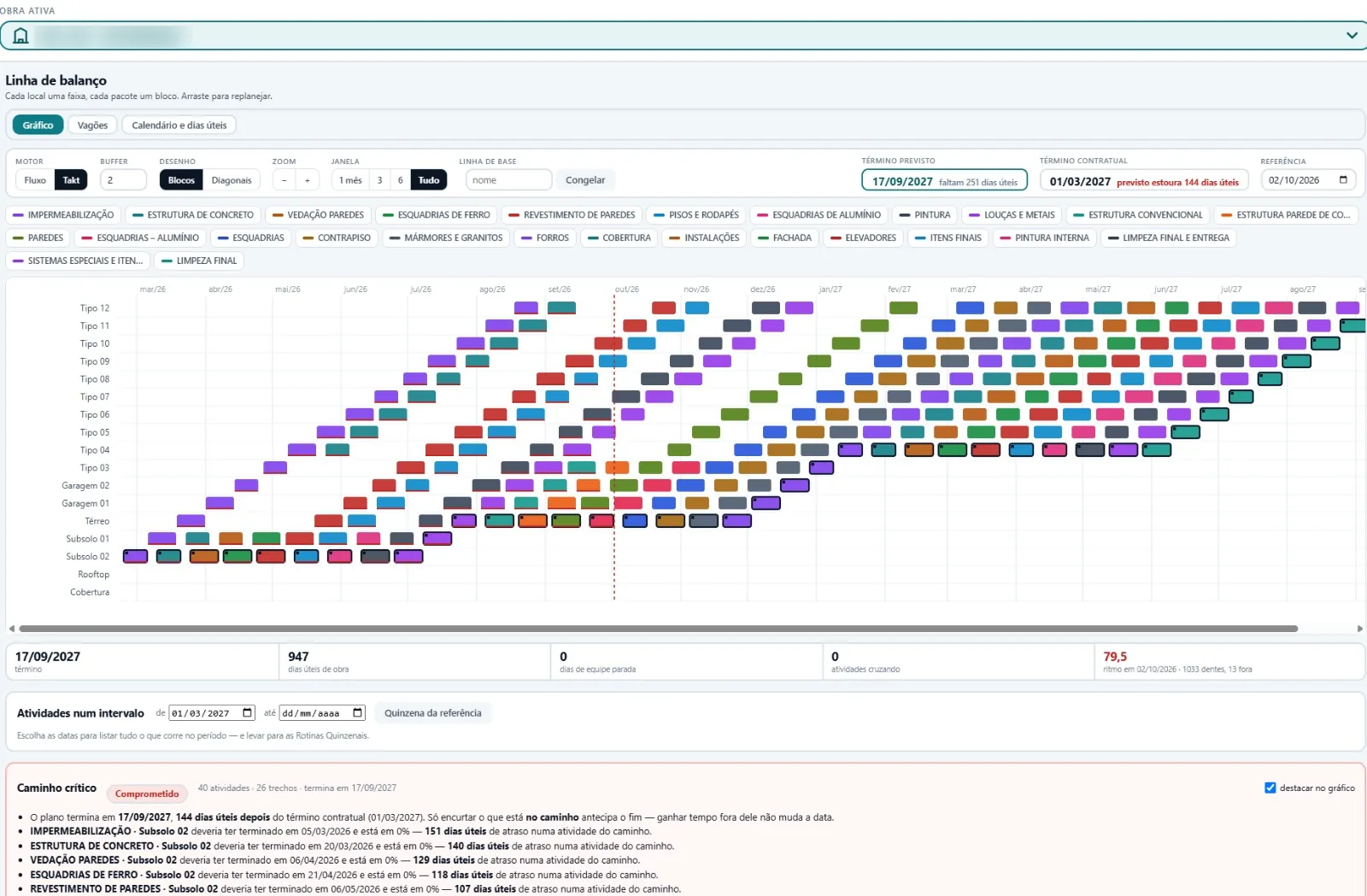The height and width of the screenshot is (896, 1367).
Task: Toggle the CONTRAPISO legend chip
Action: tap(337, 237)
